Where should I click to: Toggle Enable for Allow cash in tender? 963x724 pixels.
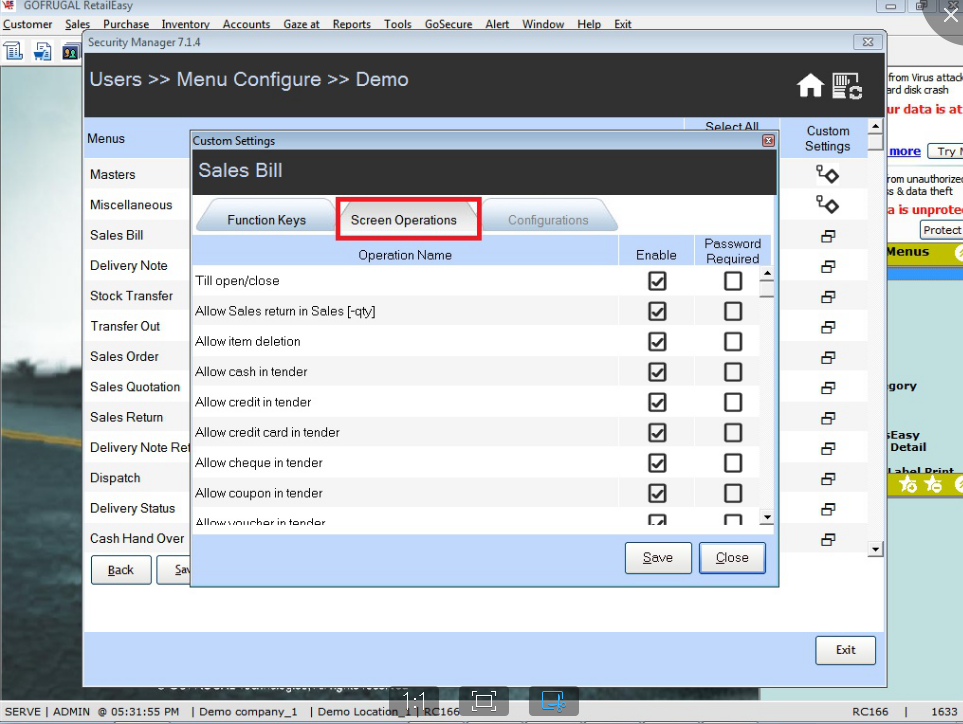657,372
